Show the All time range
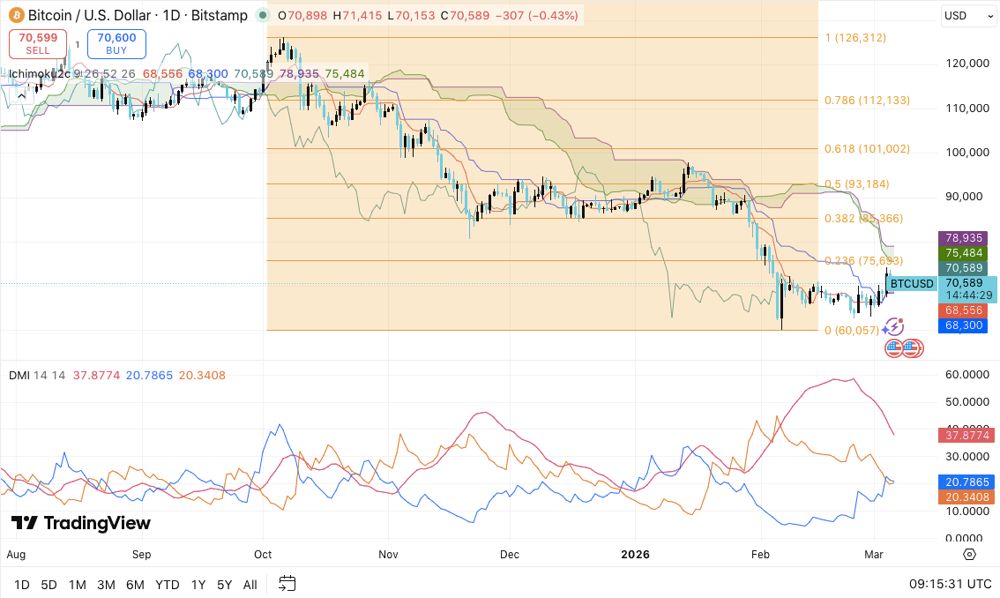The image size is (1000, 598). pyautogui.click(x=250, y=584)
